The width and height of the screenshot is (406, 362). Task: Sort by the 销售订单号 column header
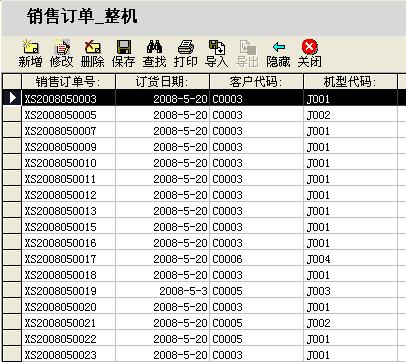click(68, 82)
